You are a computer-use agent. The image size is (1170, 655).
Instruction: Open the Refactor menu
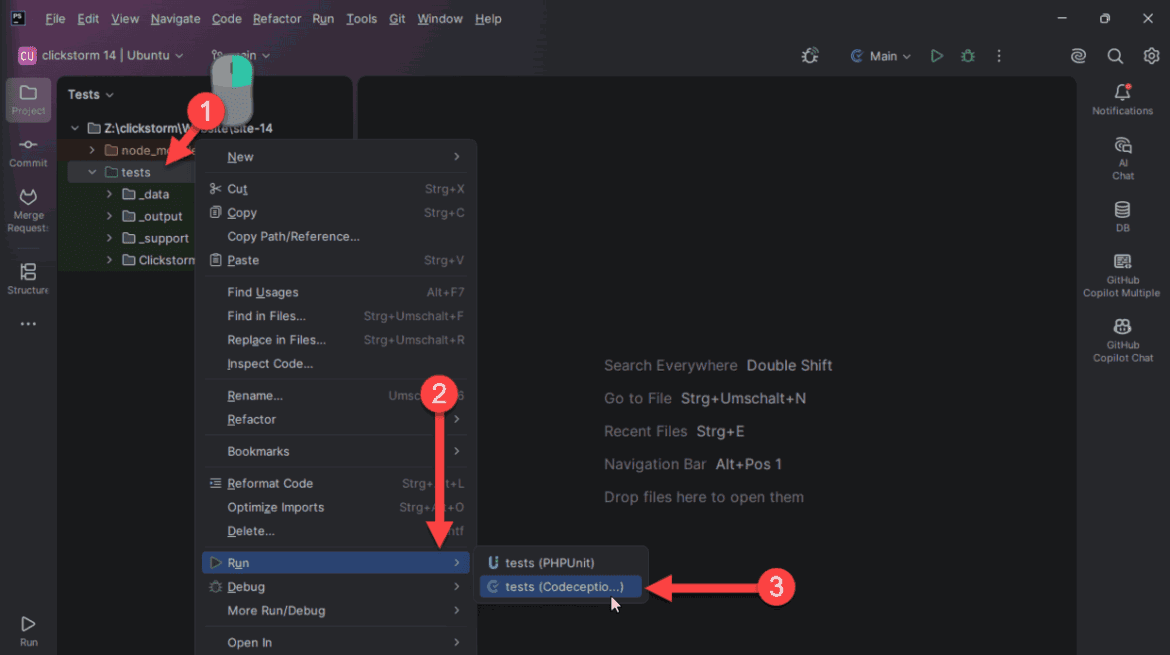pos(277,19)
